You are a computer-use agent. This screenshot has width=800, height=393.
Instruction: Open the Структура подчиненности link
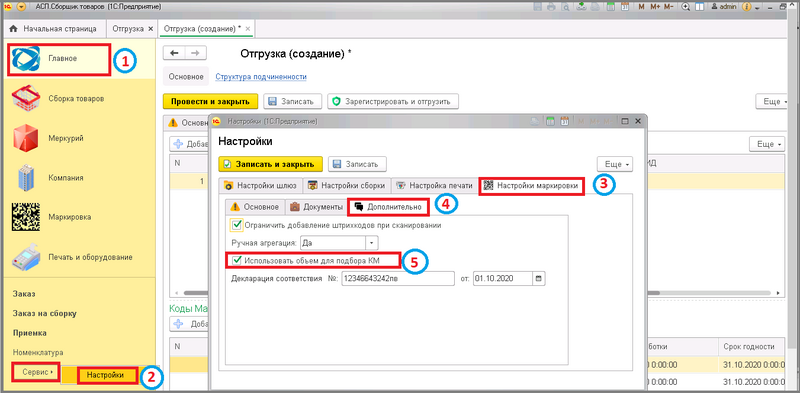261,77
